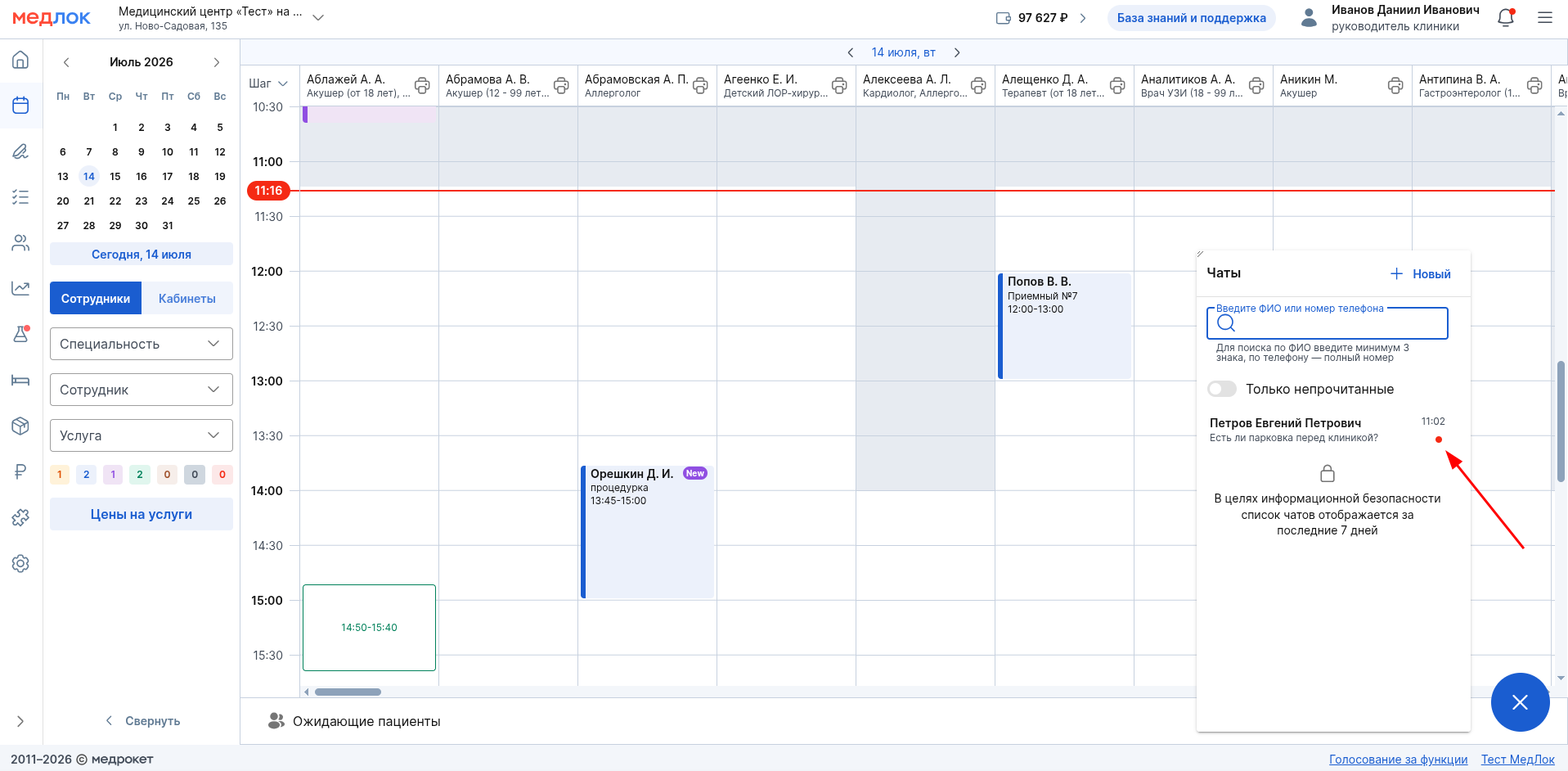Click the wallet balance icon

coord(1004,18)
